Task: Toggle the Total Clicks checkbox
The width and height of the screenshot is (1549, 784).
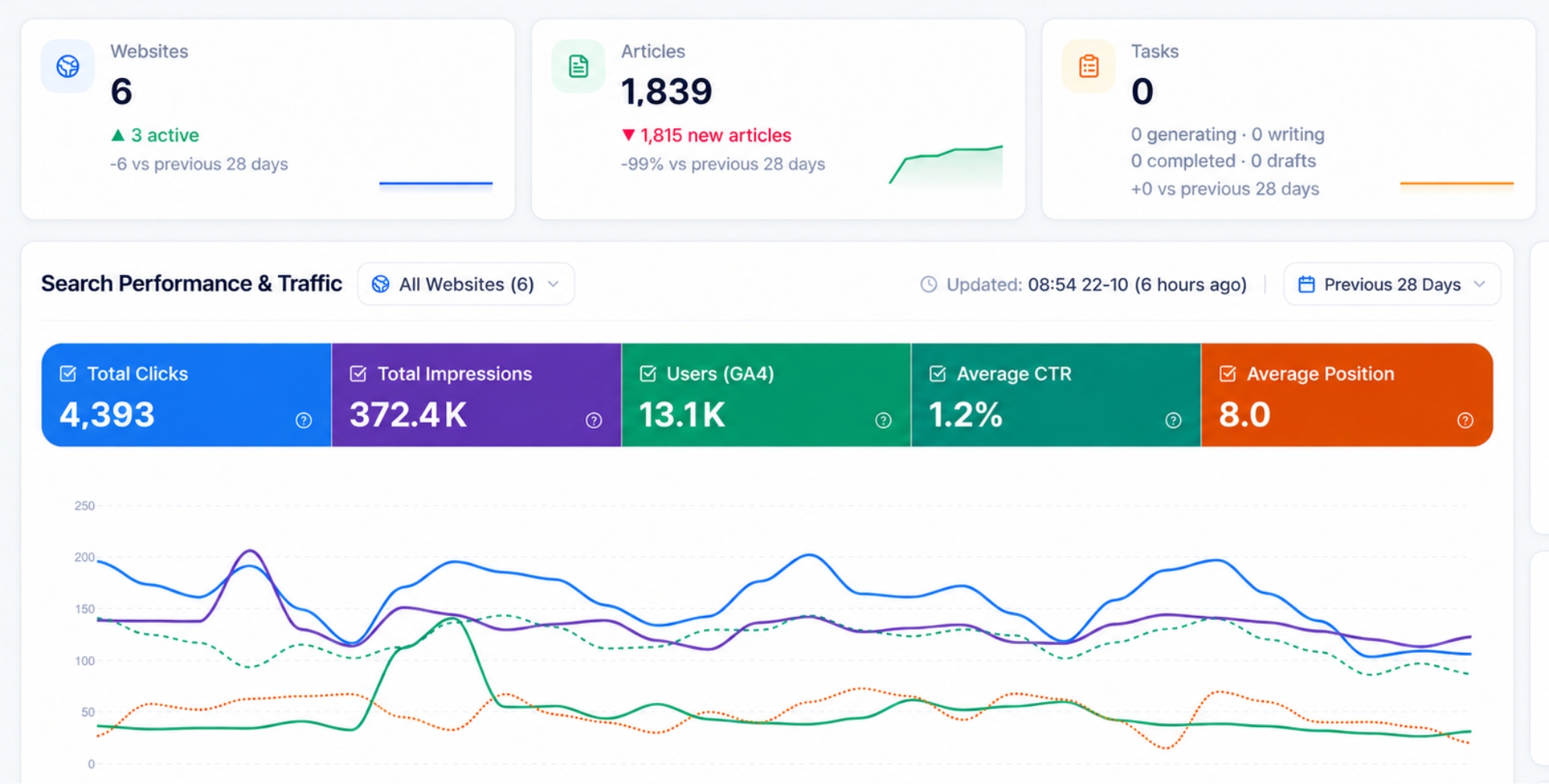Action: [x=68, y=374]
